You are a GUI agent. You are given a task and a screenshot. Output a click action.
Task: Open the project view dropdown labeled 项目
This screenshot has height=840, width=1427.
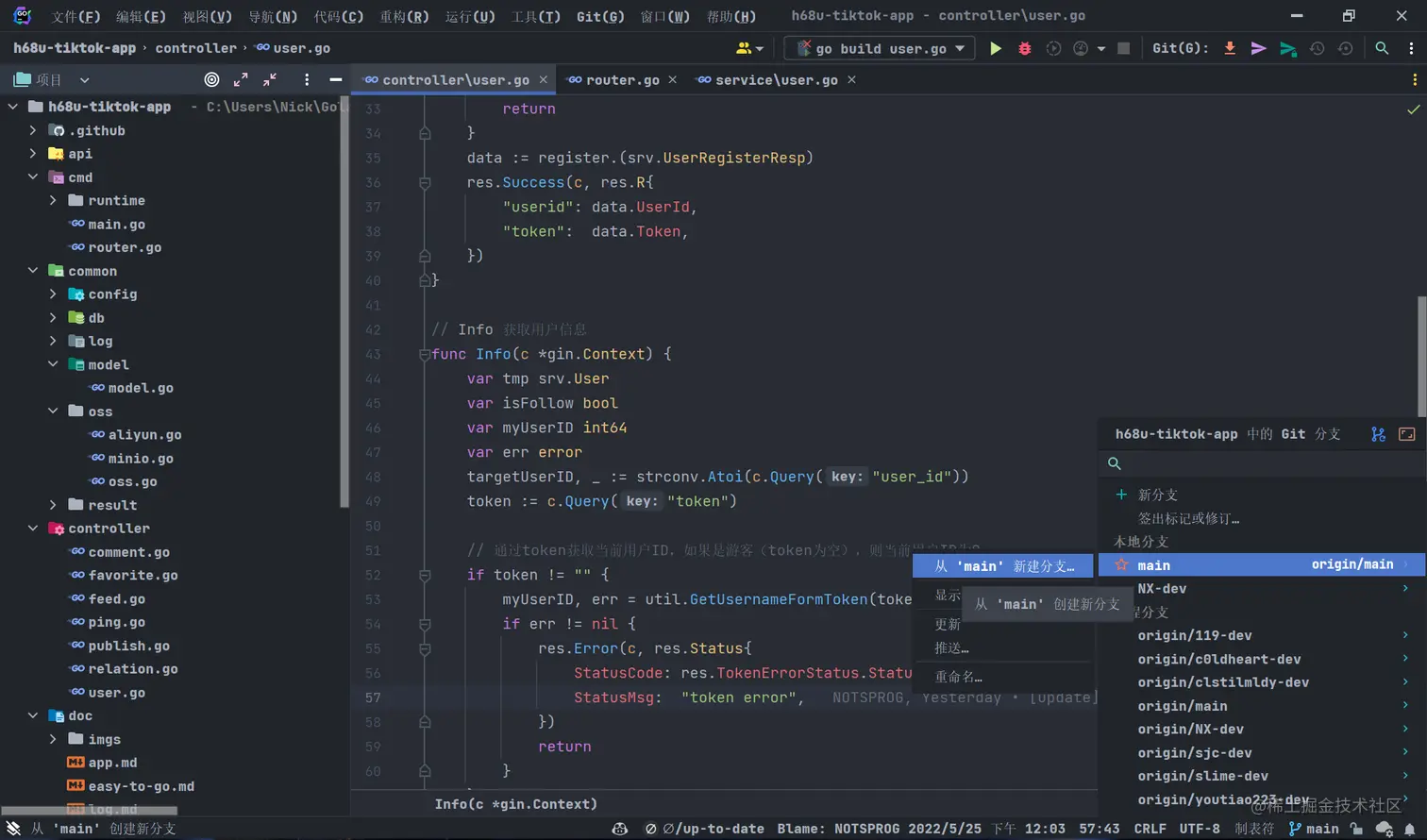click(51, 80)
